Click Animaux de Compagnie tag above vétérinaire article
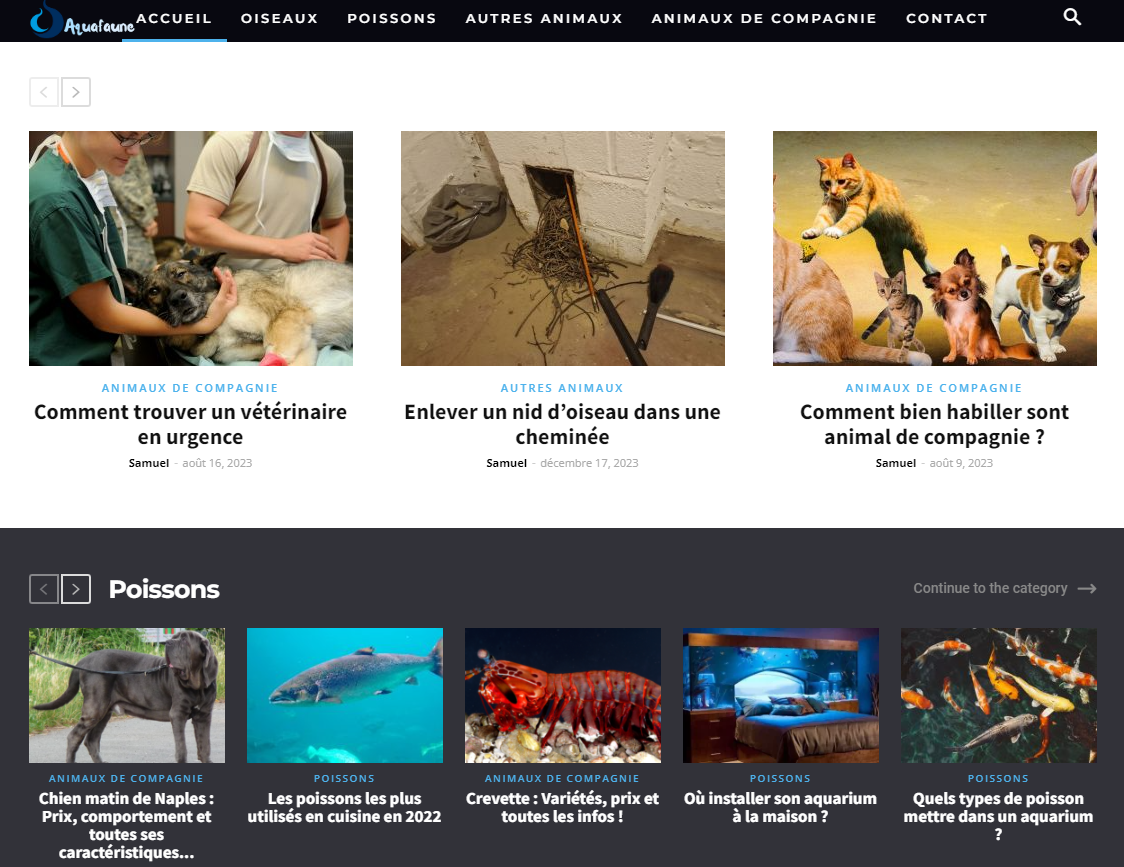 pos(190,388)
